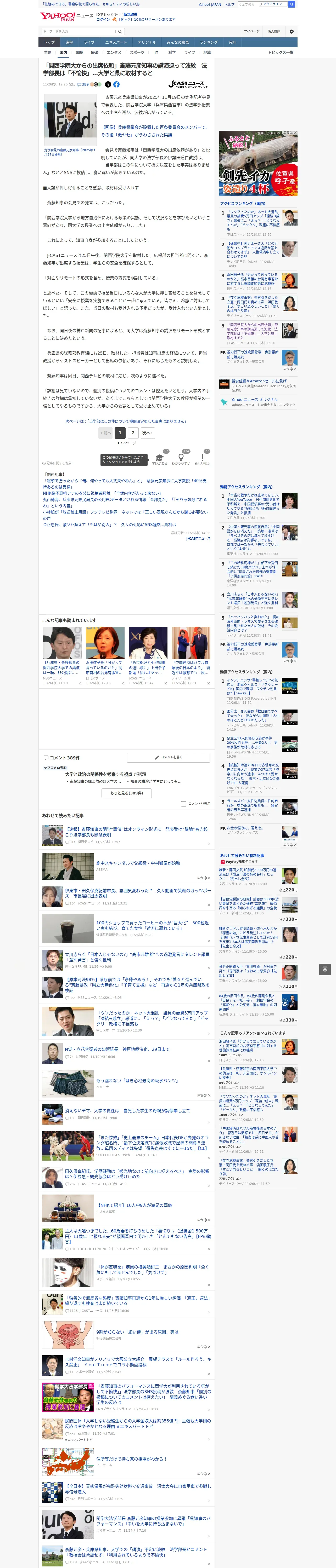336x1568 pixels.
Task: Click the pencil コメントを書く button
Action: point(169,757)
